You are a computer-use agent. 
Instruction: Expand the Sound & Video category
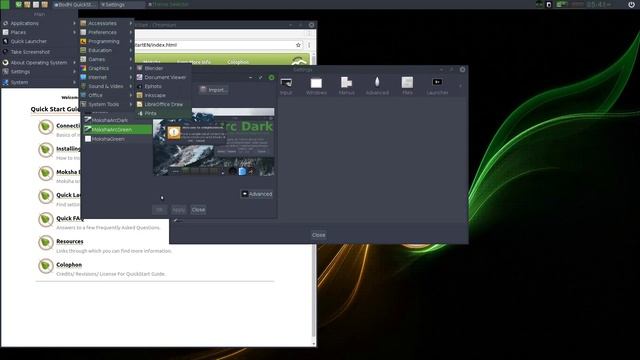[x=106, y=86]
